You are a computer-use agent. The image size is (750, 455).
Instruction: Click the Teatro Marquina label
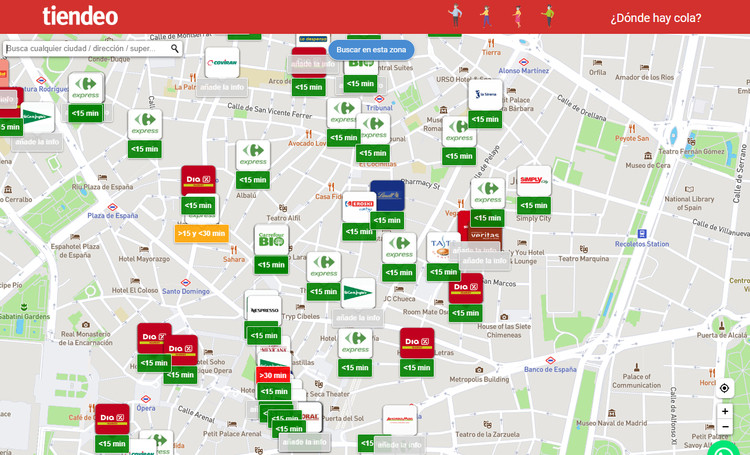(x=584, y=259)
